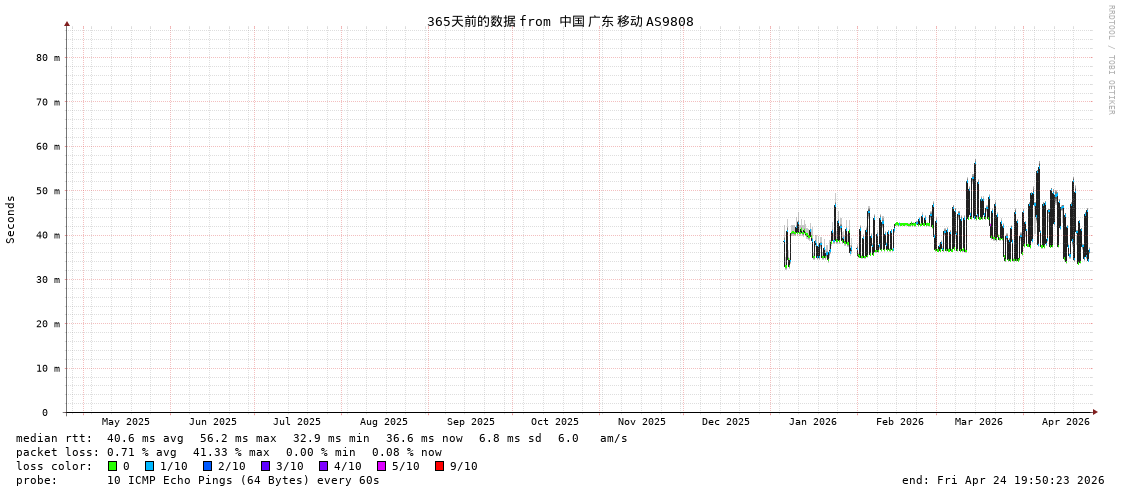The height and width of the screenshot is (494, 1121).
Task: Click the red 9/10 loss swatch
Action: 439,466
